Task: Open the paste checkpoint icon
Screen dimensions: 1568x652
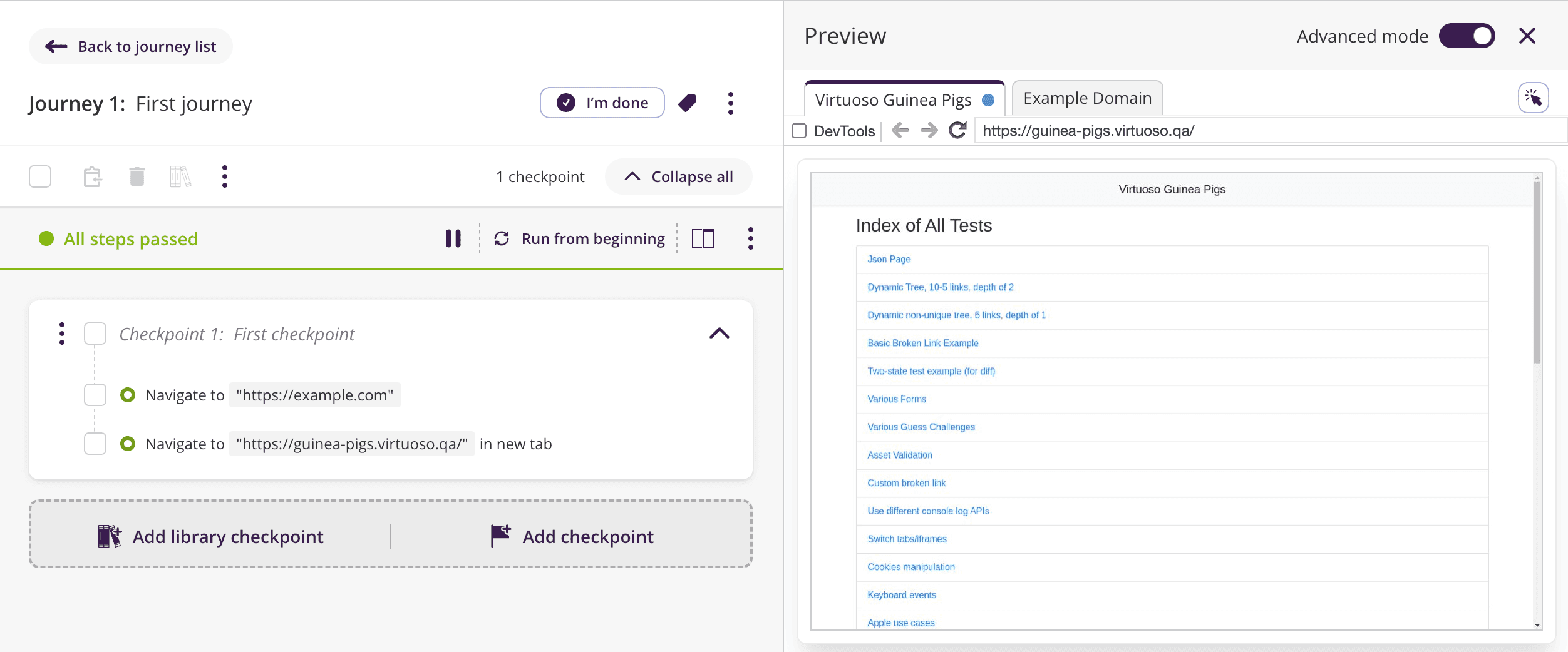Action: (x=93, y=176)
